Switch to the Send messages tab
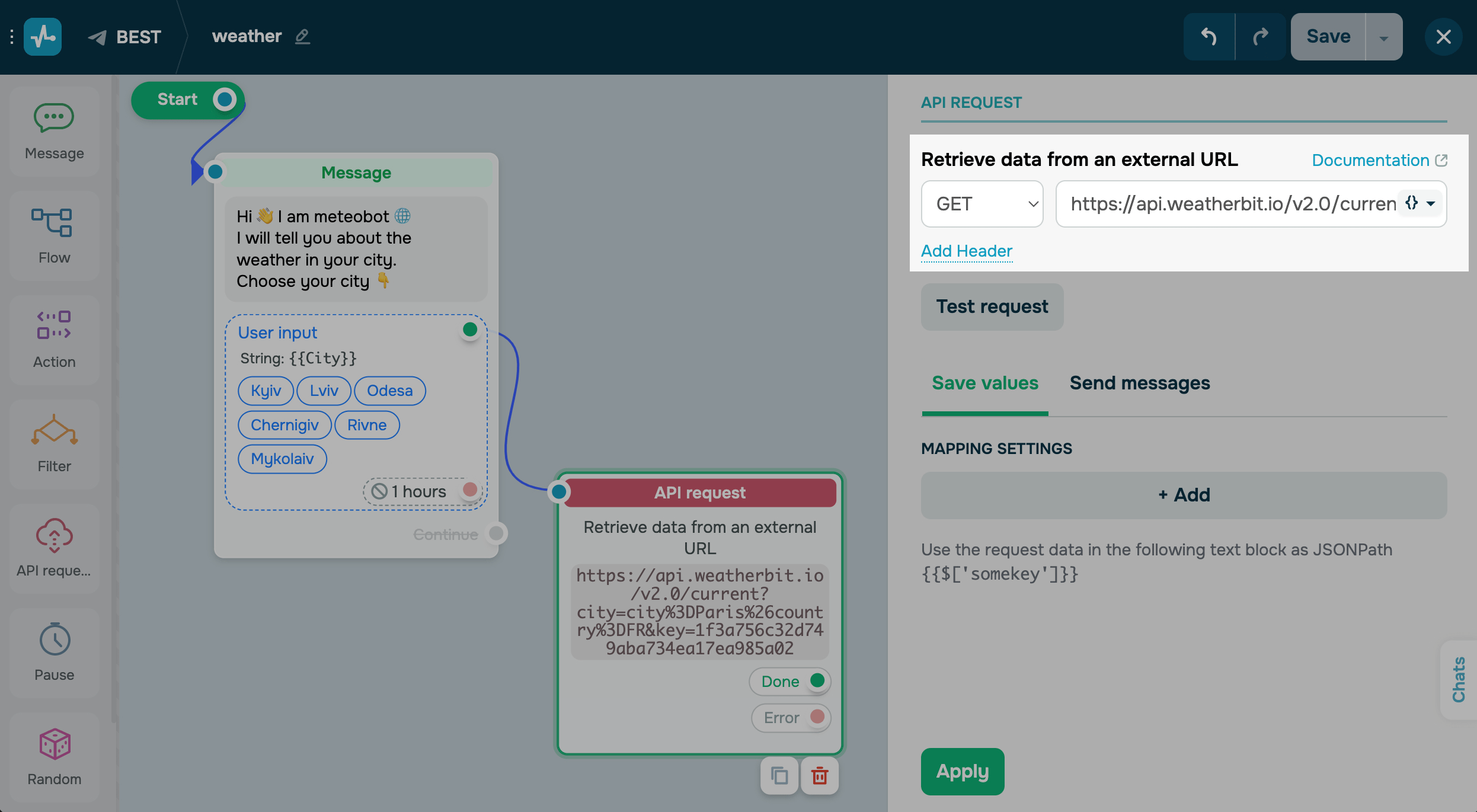Image resolution: width=1477 pixels, height=812 pixels. tap(1139, 383)
